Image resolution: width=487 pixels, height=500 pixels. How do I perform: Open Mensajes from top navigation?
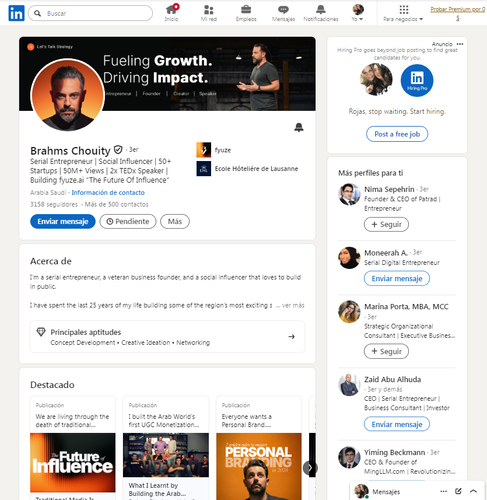click(283, 13)
